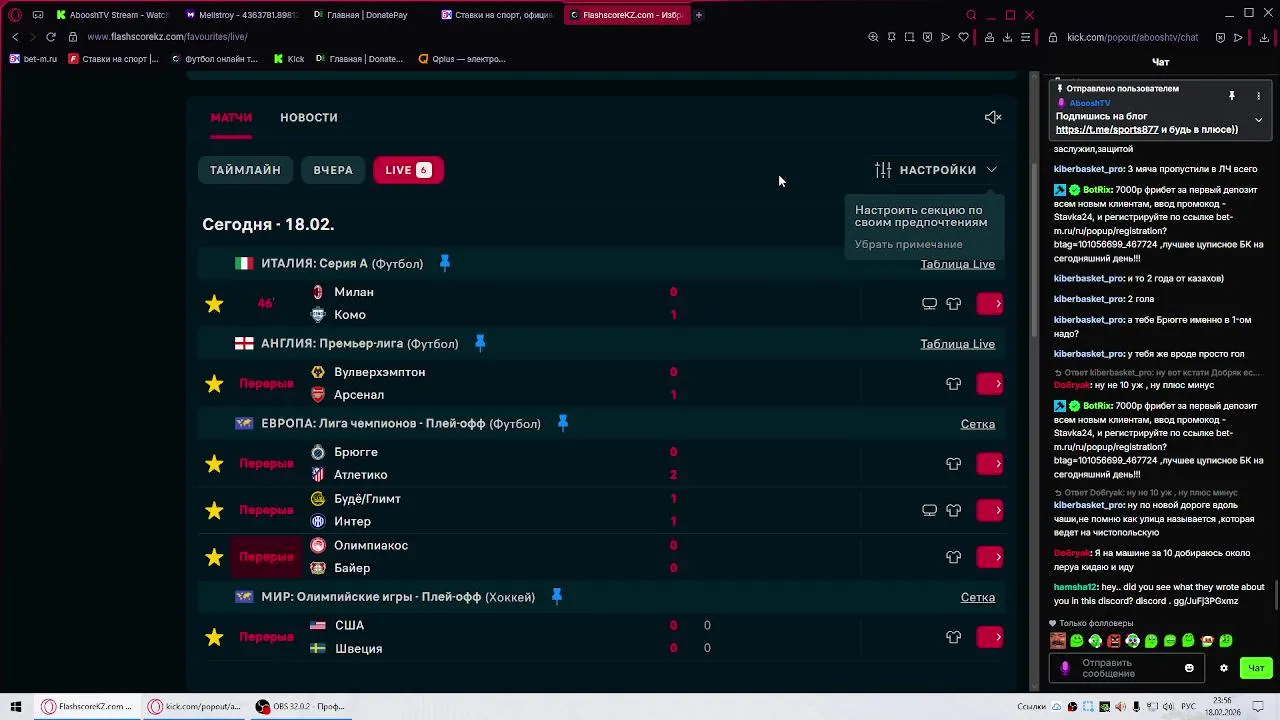Toggle favorite star for Вулверхэмптон vs Арсенал

[x=214, y=383]
